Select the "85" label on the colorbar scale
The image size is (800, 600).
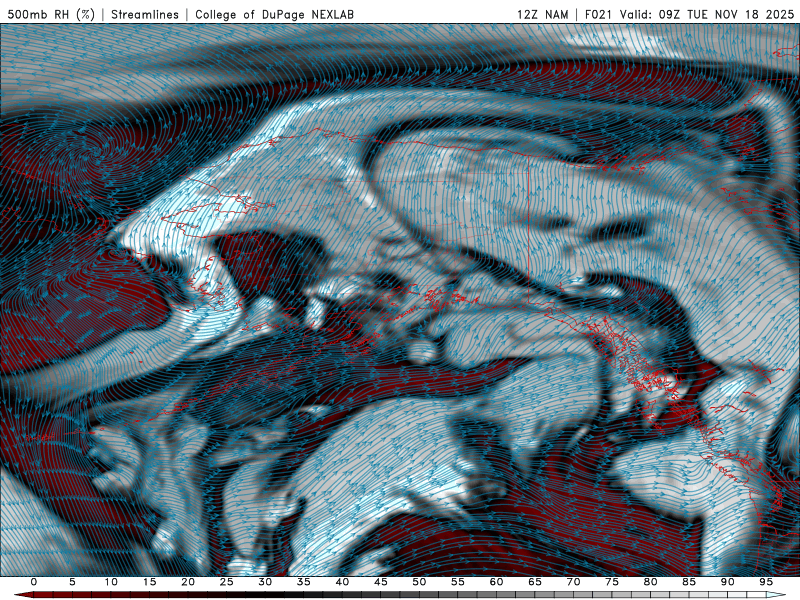pyautogui.click(x=689, y=582)
